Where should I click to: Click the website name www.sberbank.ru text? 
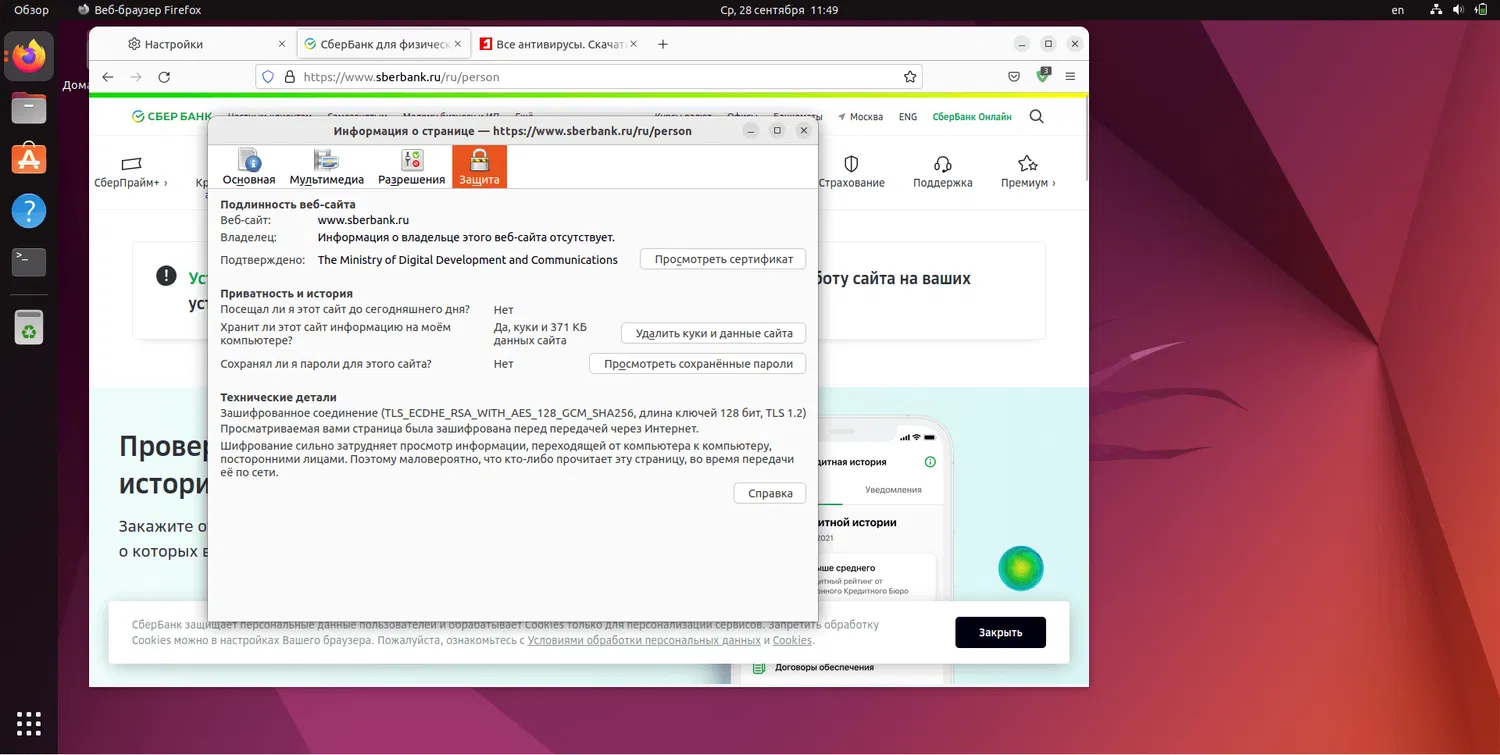click(x=363, y=220)
